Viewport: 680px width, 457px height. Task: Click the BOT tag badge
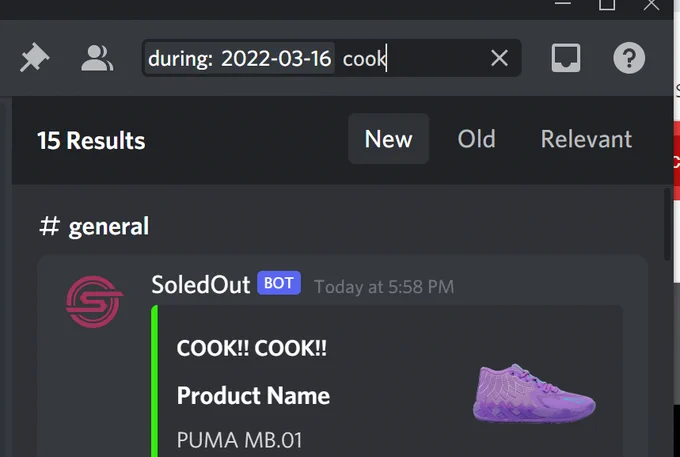[279, 283]
